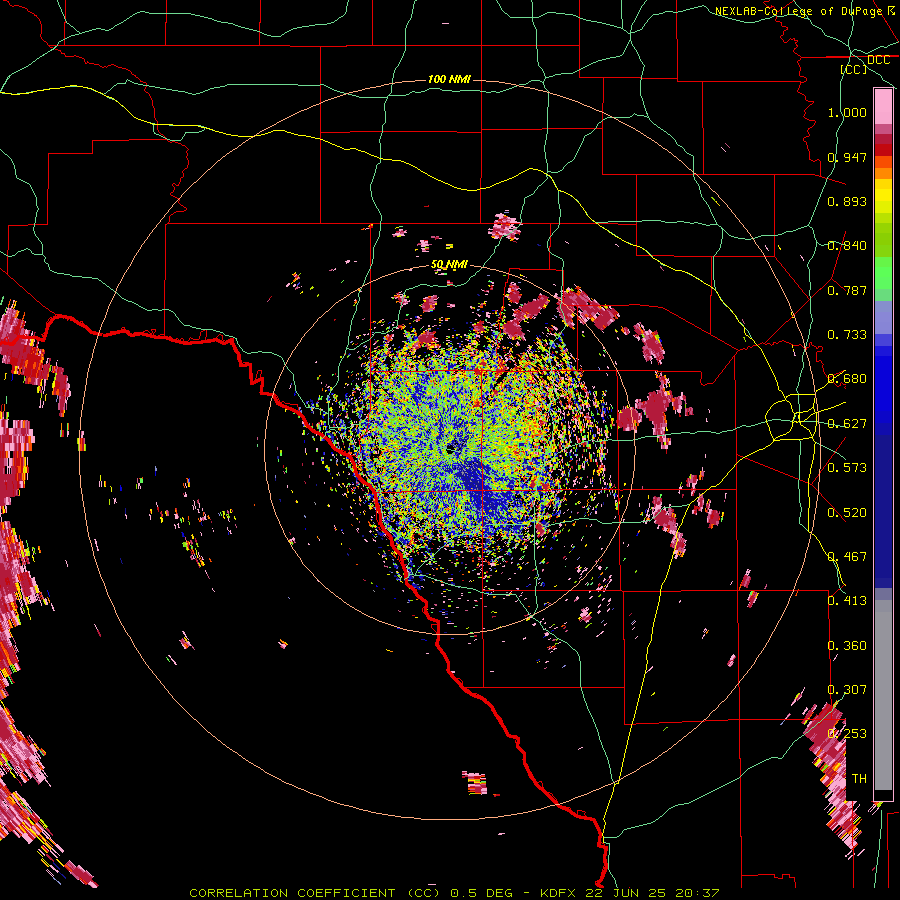900x900 pixels.
Task: Click the correlation coefficient color scale bar
Action: coord(883,444)
